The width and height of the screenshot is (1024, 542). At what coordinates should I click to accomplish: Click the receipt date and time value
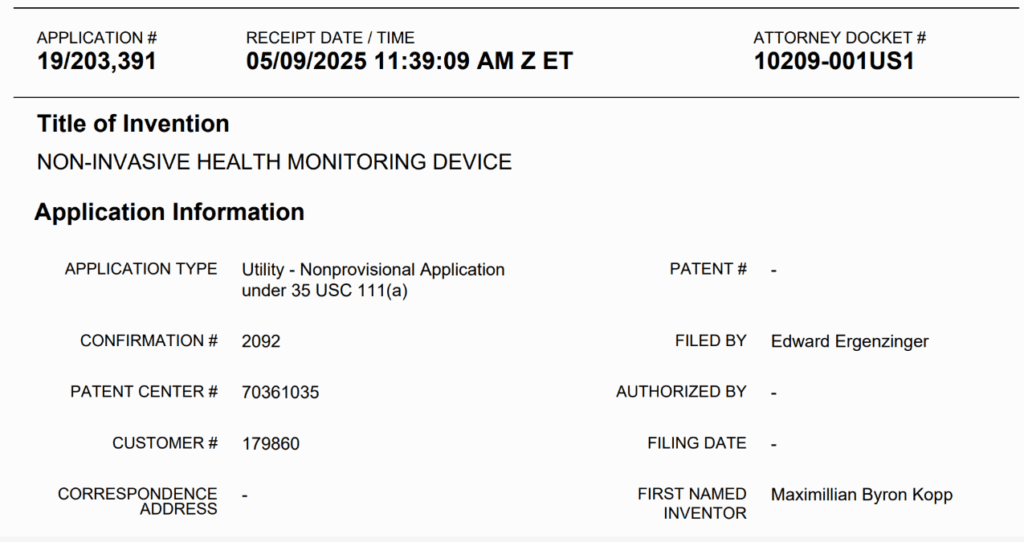click(409, 61)
